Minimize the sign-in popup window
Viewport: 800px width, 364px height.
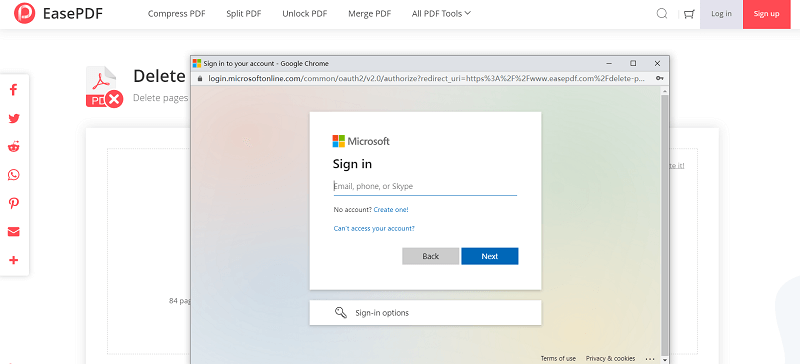(x=609, y=63)
